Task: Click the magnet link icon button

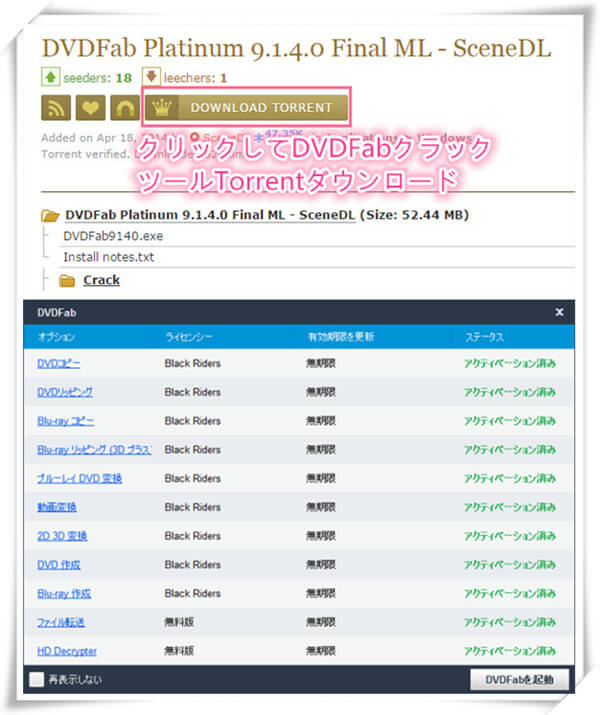Action: coord(125,108)
